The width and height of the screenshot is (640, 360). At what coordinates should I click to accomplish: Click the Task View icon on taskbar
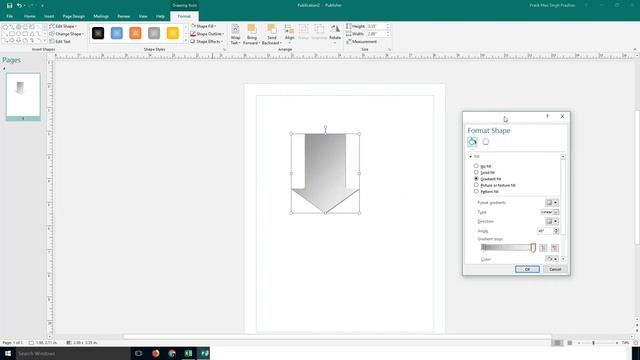[139, 353]
